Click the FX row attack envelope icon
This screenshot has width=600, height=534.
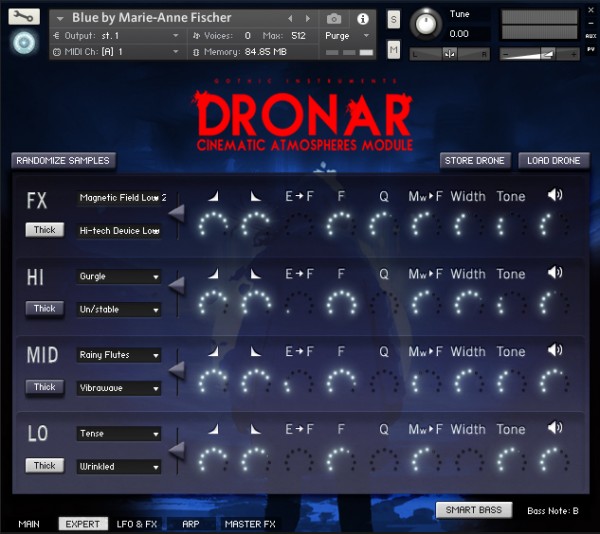(214, 196)
